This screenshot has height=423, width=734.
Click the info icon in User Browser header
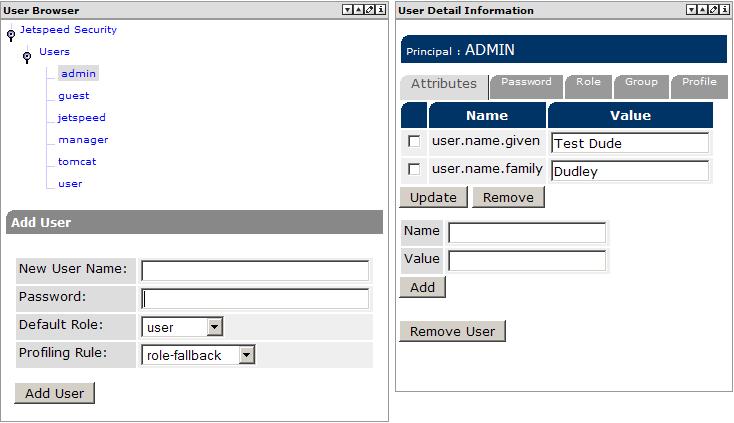coord(381,10)
